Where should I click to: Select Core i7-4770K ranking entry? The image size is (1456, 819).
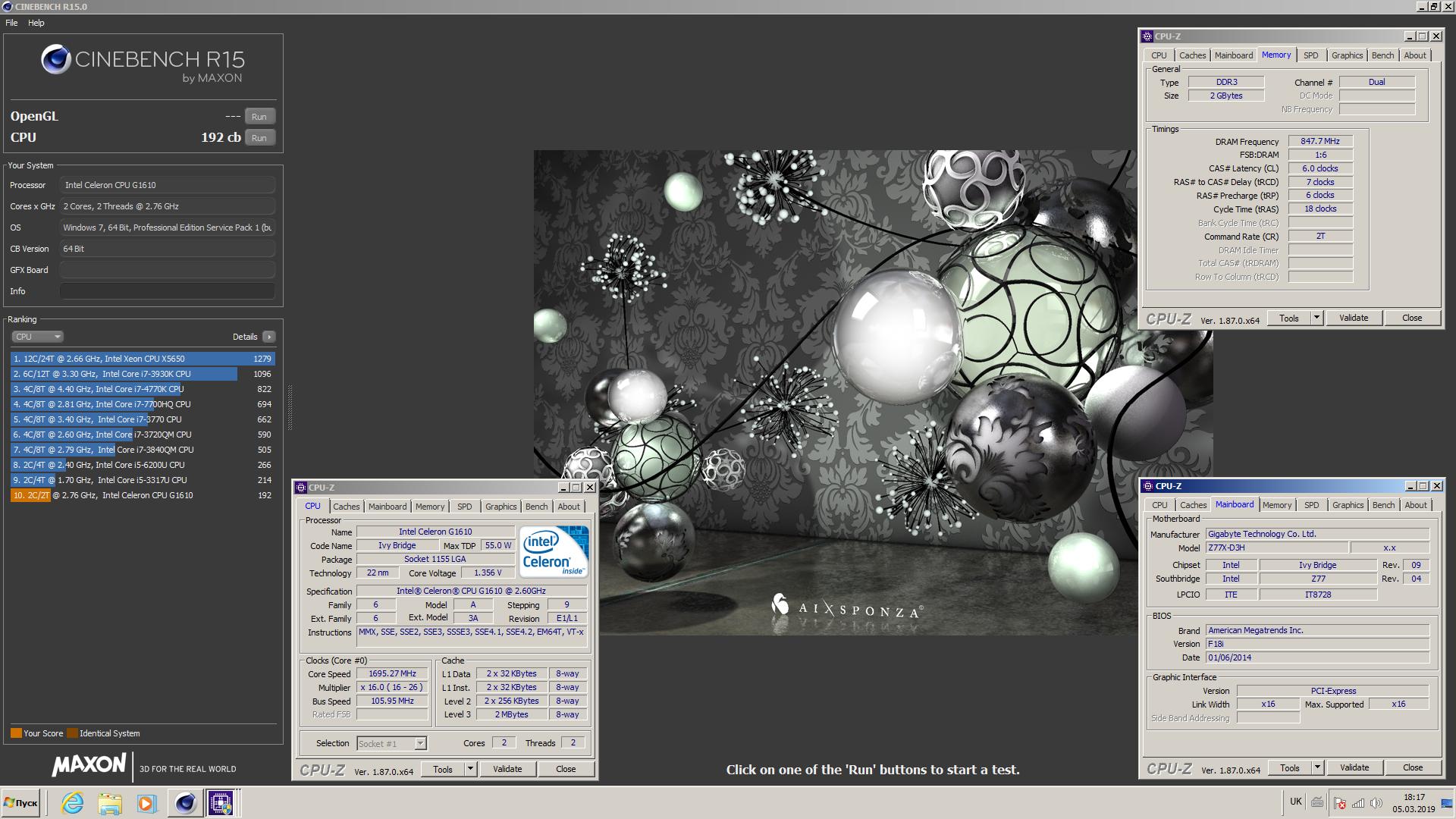click(143, 389)
